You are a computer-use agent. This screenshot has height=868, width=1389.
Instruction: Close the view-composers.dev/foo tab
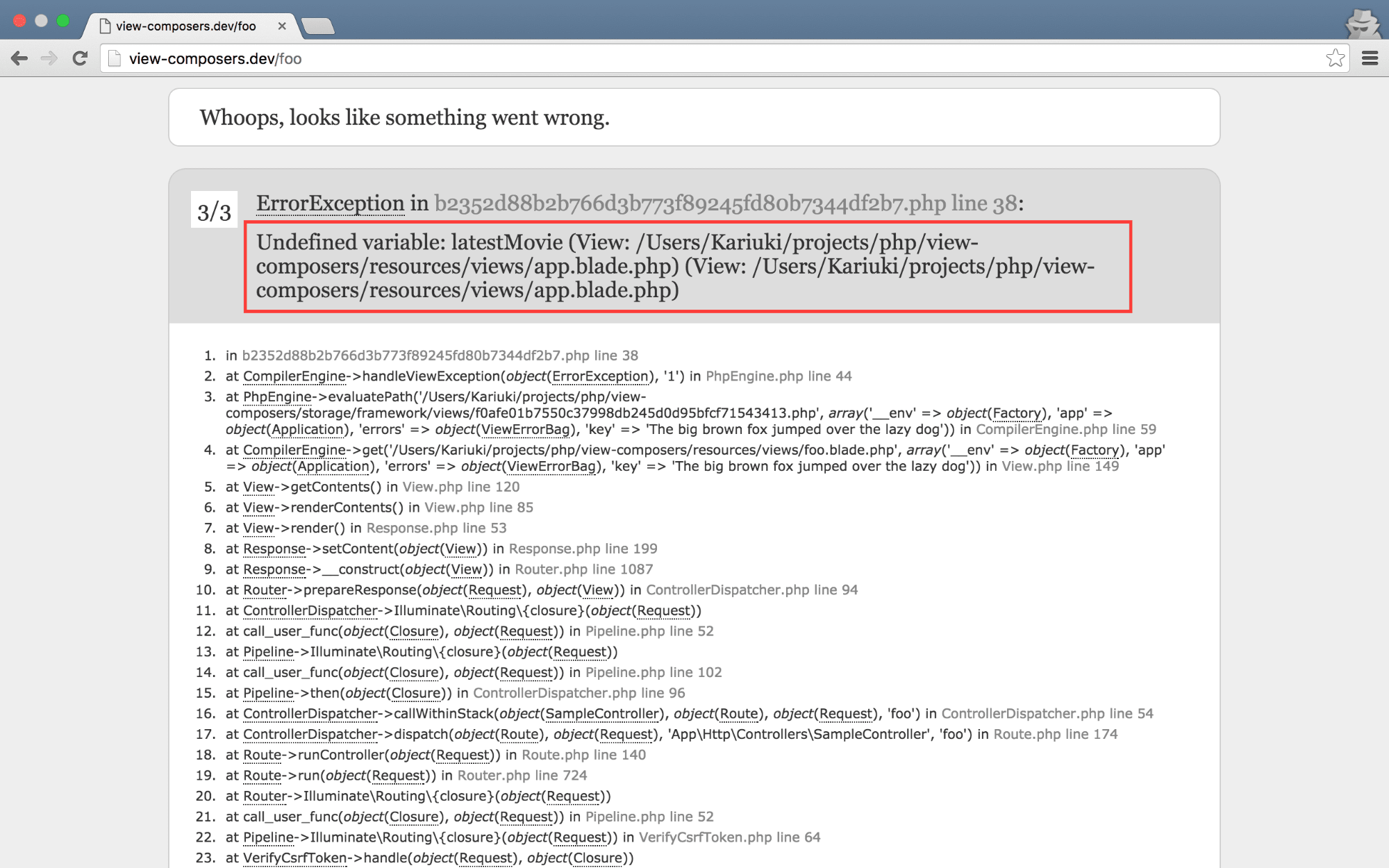tap(282, 26)
